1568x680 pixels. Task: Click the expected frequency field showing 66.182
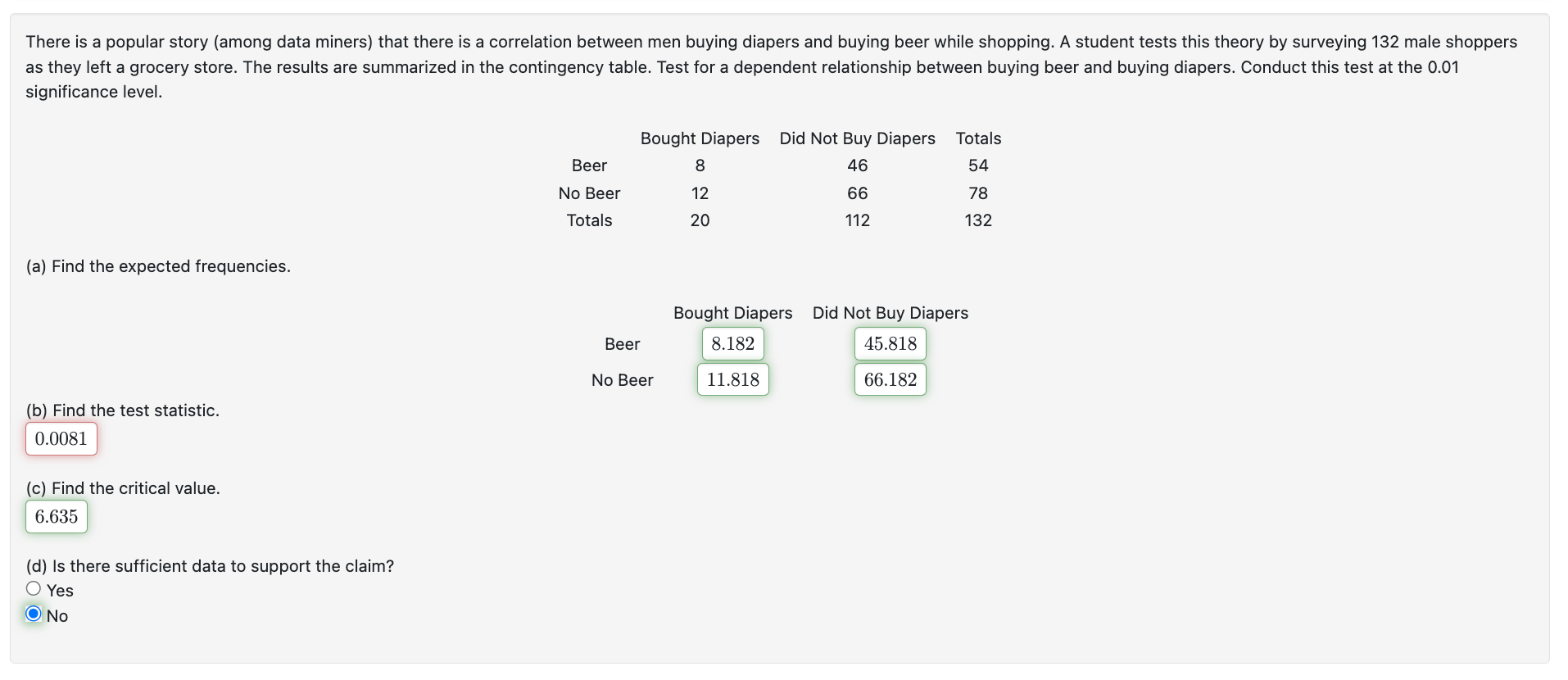pyautogui.click(x=890, y=380)
